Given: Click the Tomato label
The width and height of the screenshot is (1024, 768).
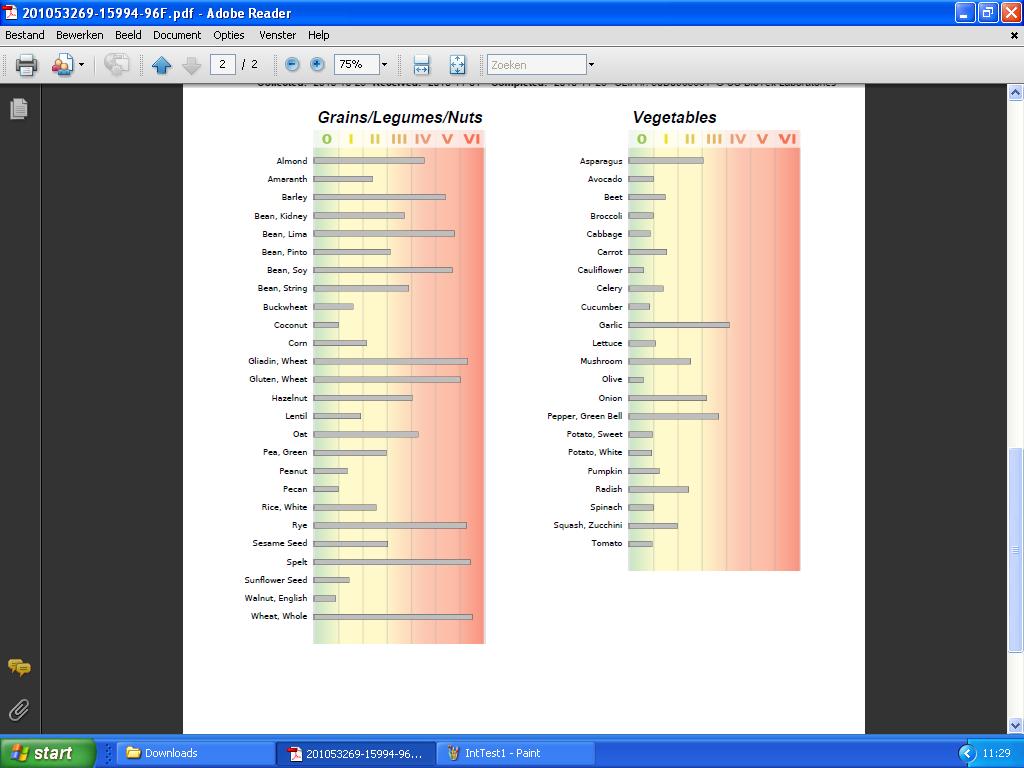Looking at the screenshot, I should pos(607,543).
